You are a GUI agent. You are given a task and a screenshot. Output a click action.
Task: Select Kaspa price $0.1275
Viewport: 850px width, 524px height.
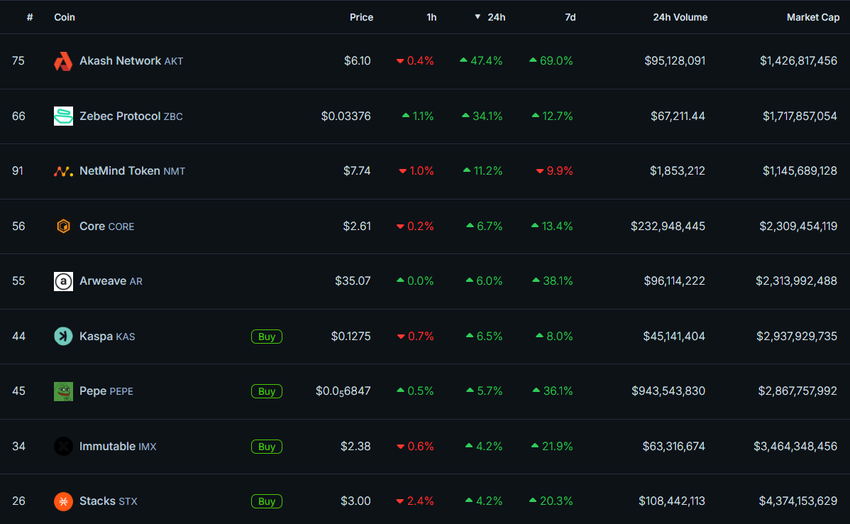tap(351, 336)
